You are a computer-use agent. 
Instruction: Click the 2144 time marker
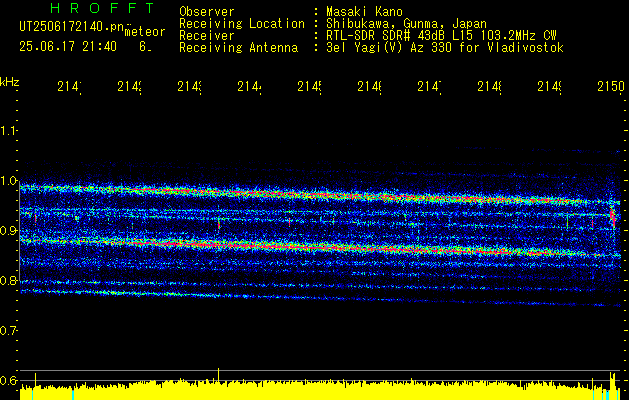[250, 87]
